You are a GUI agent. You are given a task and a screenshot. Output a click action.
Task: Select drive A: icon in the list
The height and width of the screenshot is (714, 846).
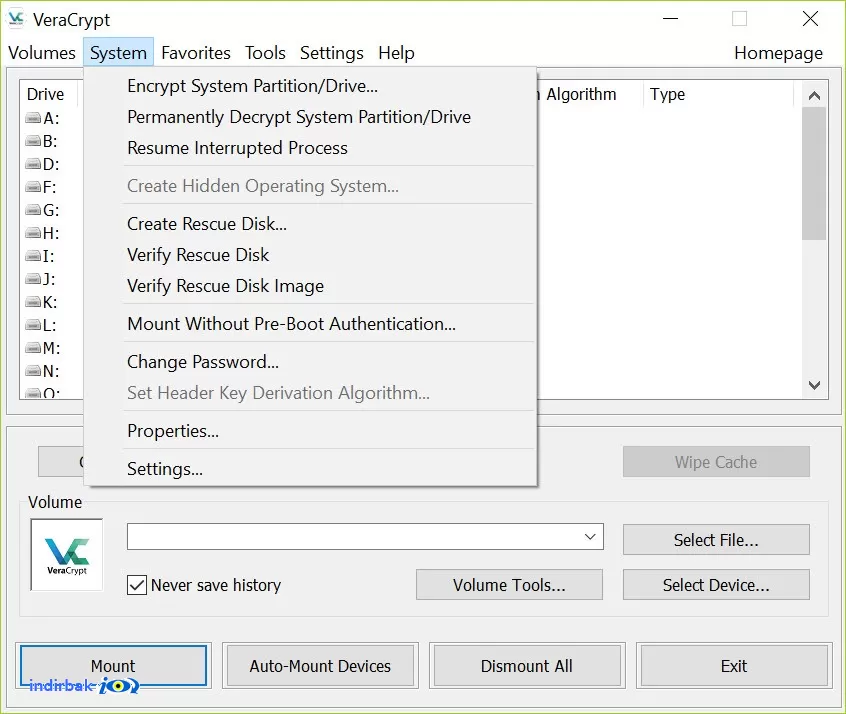(33, 118)
